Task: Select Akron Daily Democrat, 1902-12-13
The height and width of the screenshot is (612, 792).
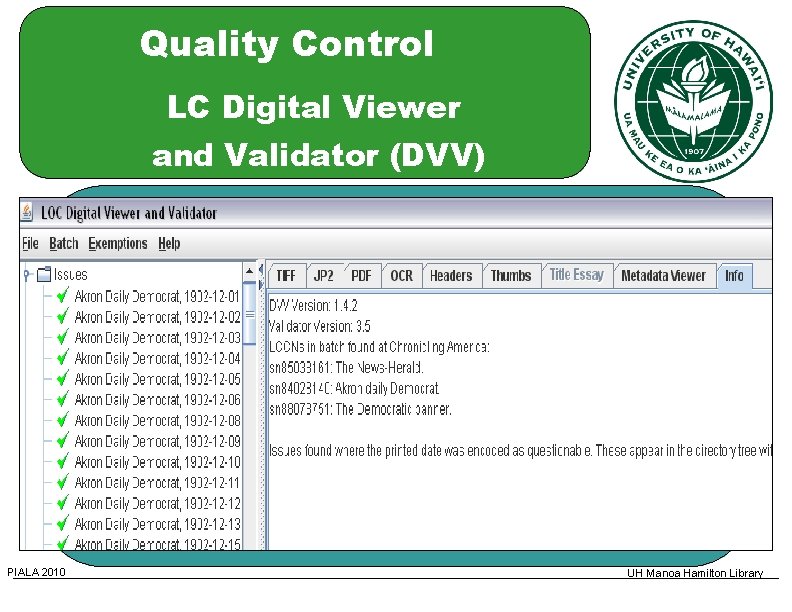Action: (157, 524)
